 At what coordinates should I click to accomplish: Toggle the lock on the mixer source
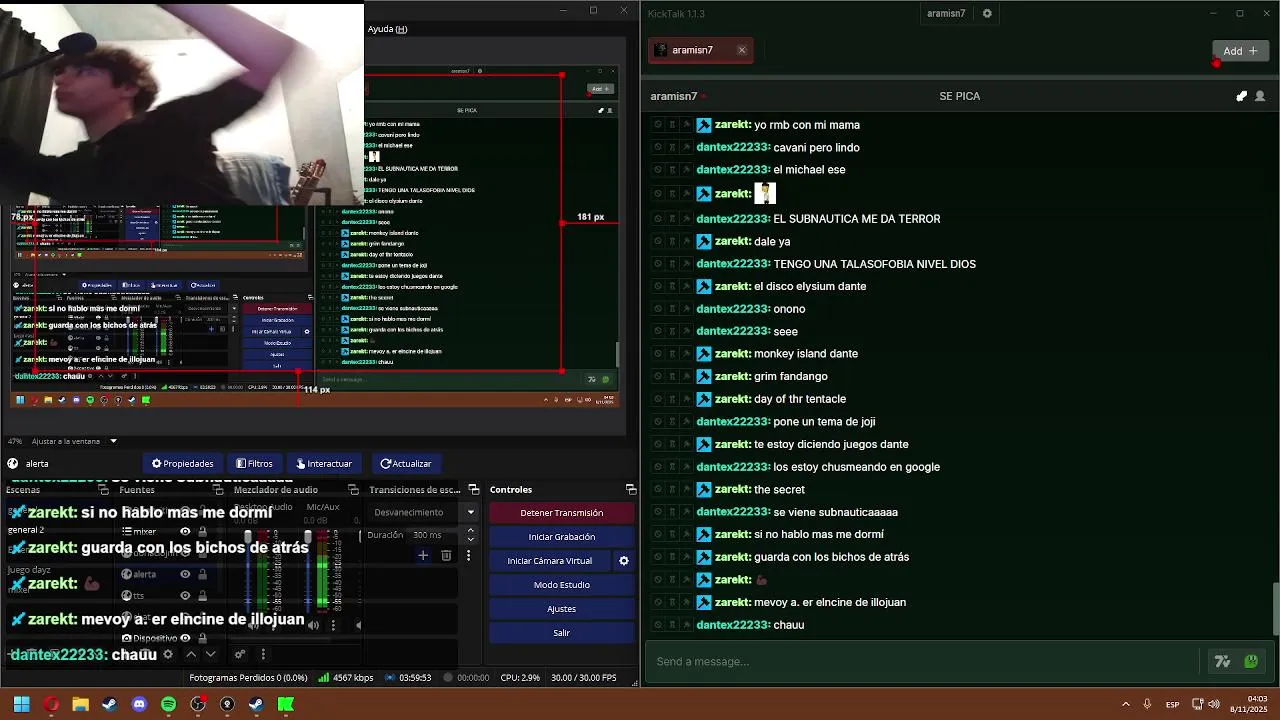[202, 532]
